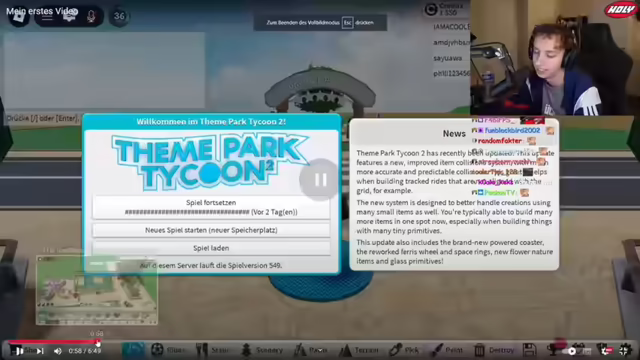The height and width of the screenshot is (360, 640).
Task: Skip to the next video
Action: pyautogui.click(x=40, y=351)
